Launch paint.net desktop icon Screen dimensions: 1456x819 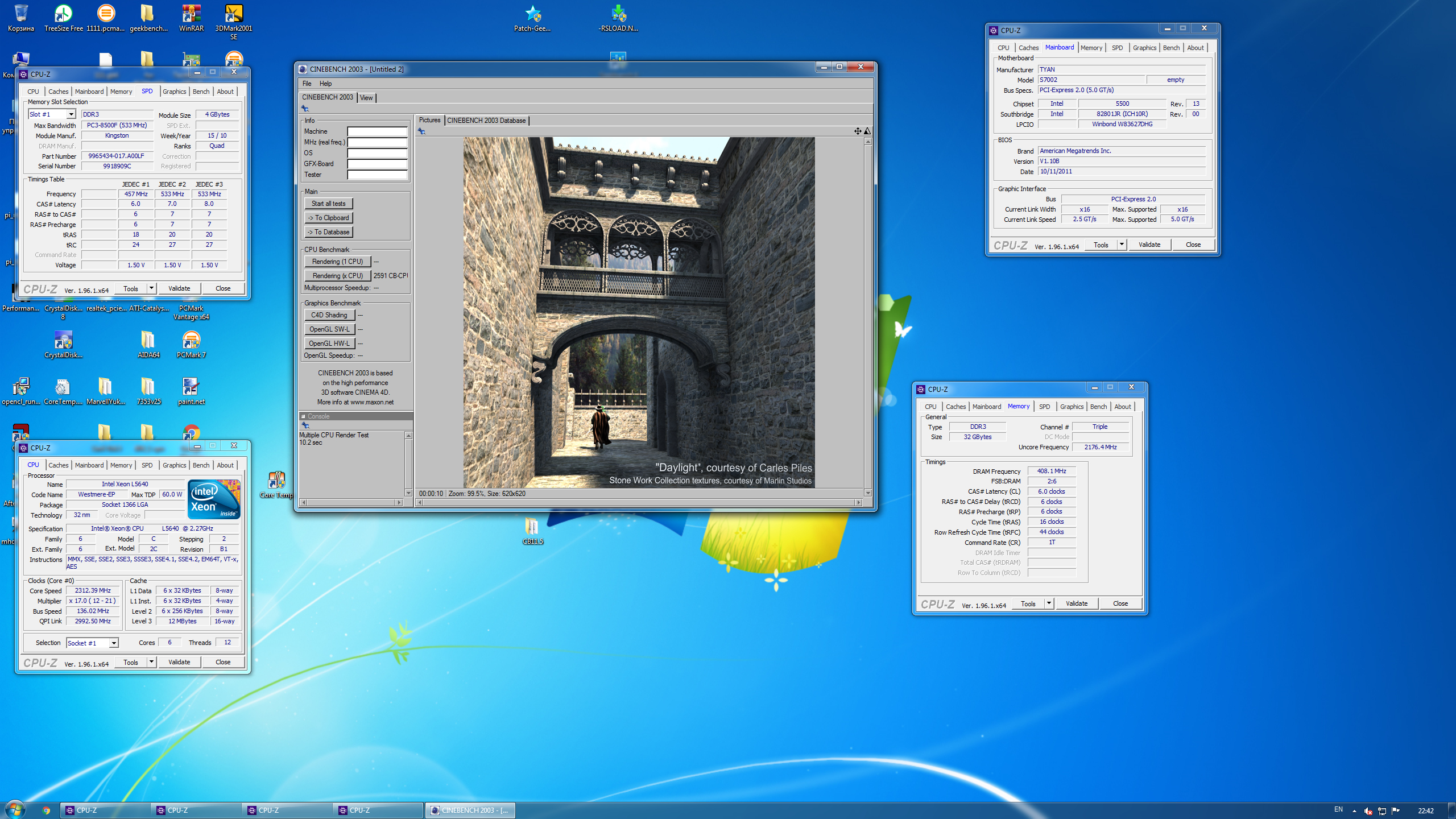[191, 391]
